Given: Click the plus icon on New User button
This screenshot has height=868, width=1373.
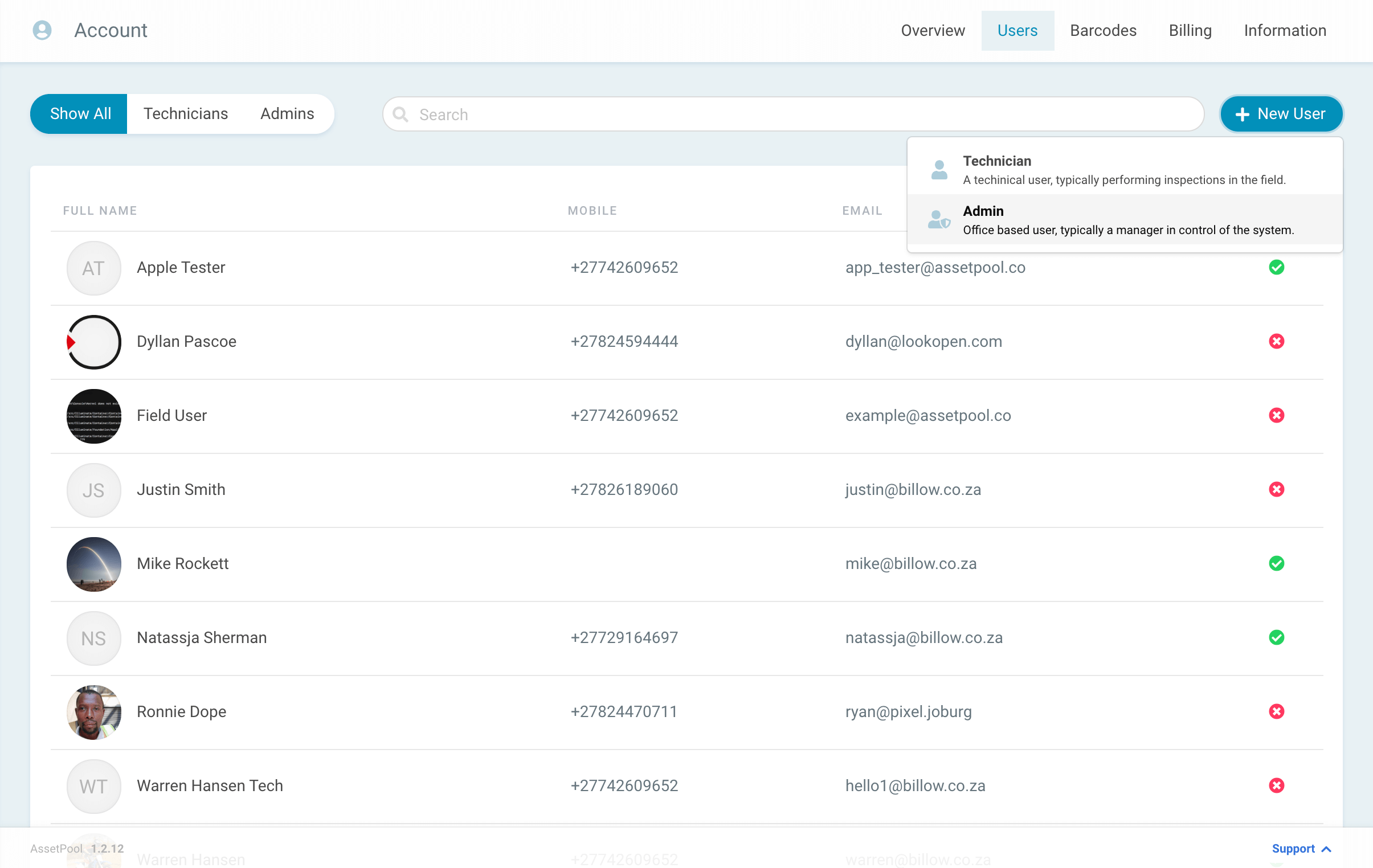Looking at the screenshot, I should pos(1242,113).
